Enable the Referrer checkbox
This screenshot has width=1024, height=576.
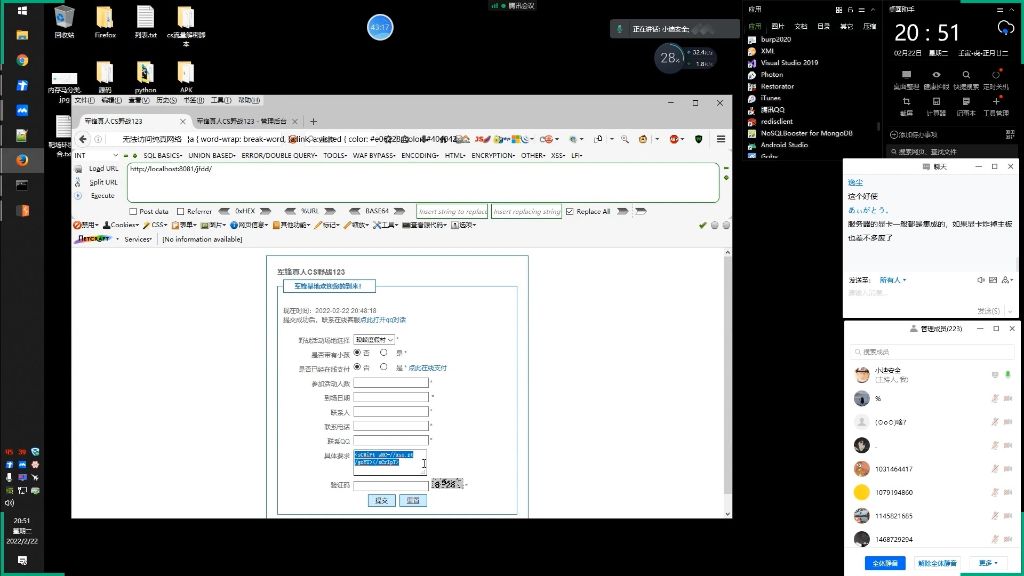pyautogui.click(x=180, y=212)
